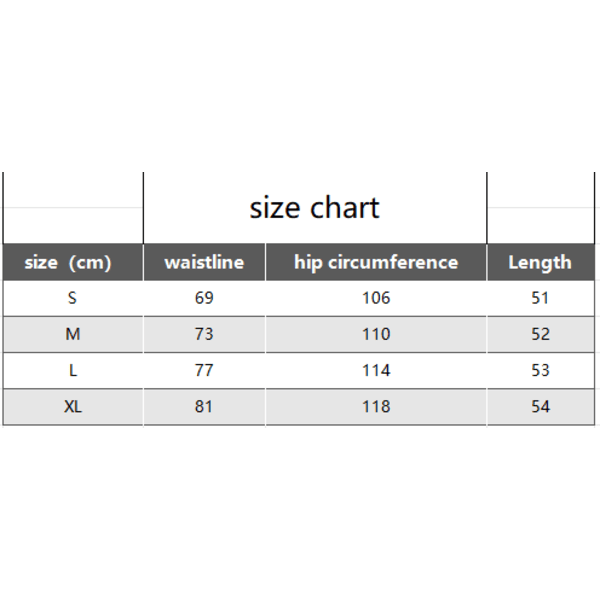Select the waistline value 69
The image size is (600, 600).
click(204, 298)
